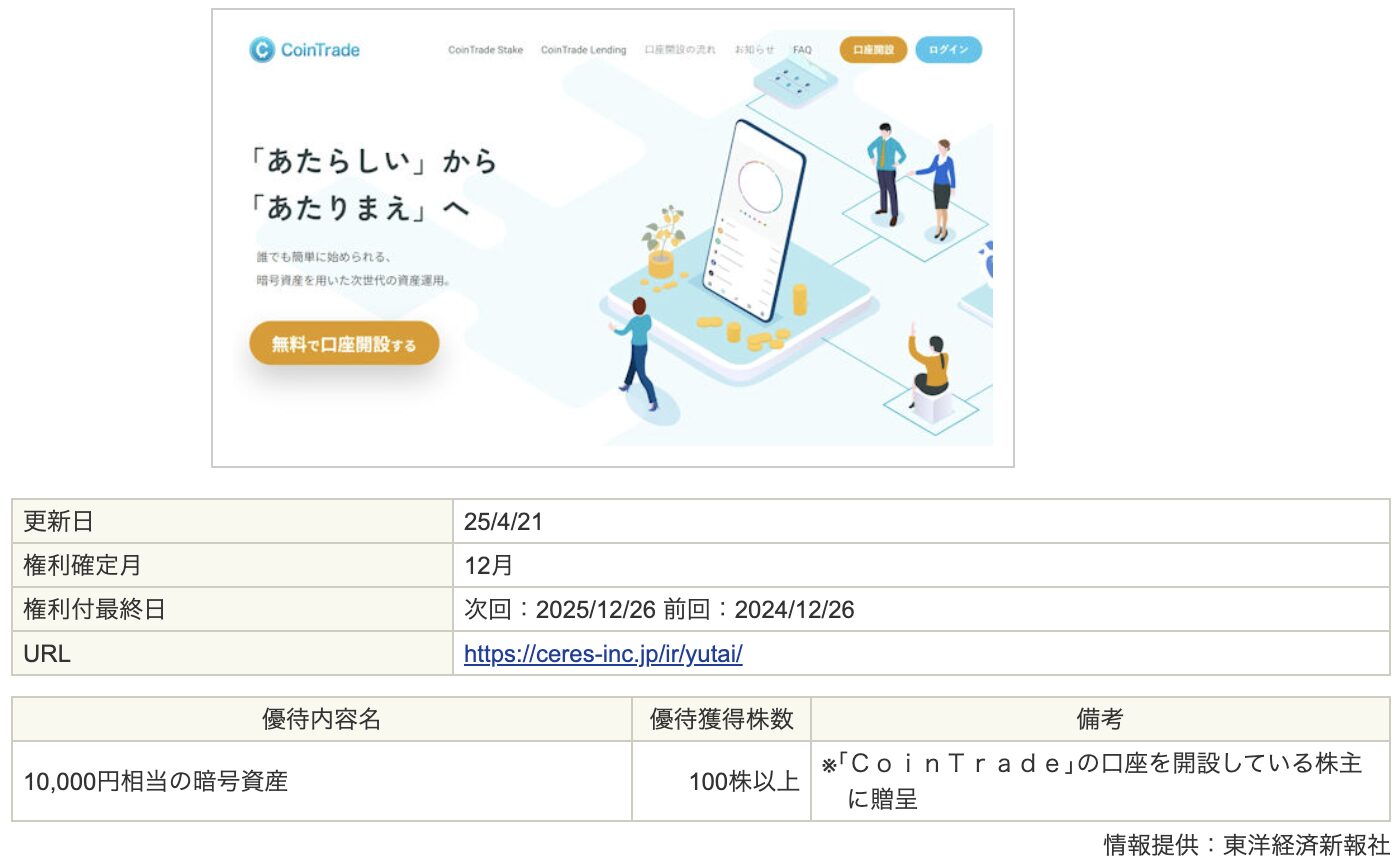1396x866 pixels.
Task: Open the CoinTrade Stake navigation item
Action: (487, 49)
